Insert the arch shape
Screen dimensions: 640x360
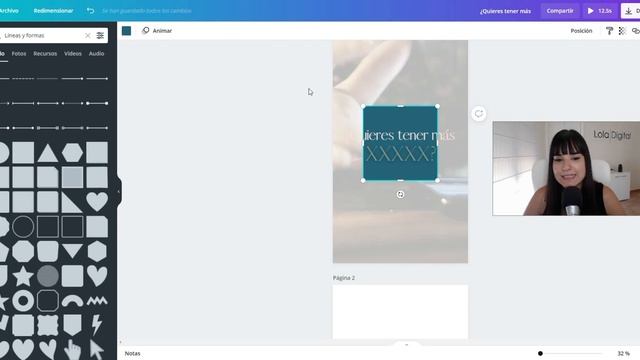tap(72, 301)
